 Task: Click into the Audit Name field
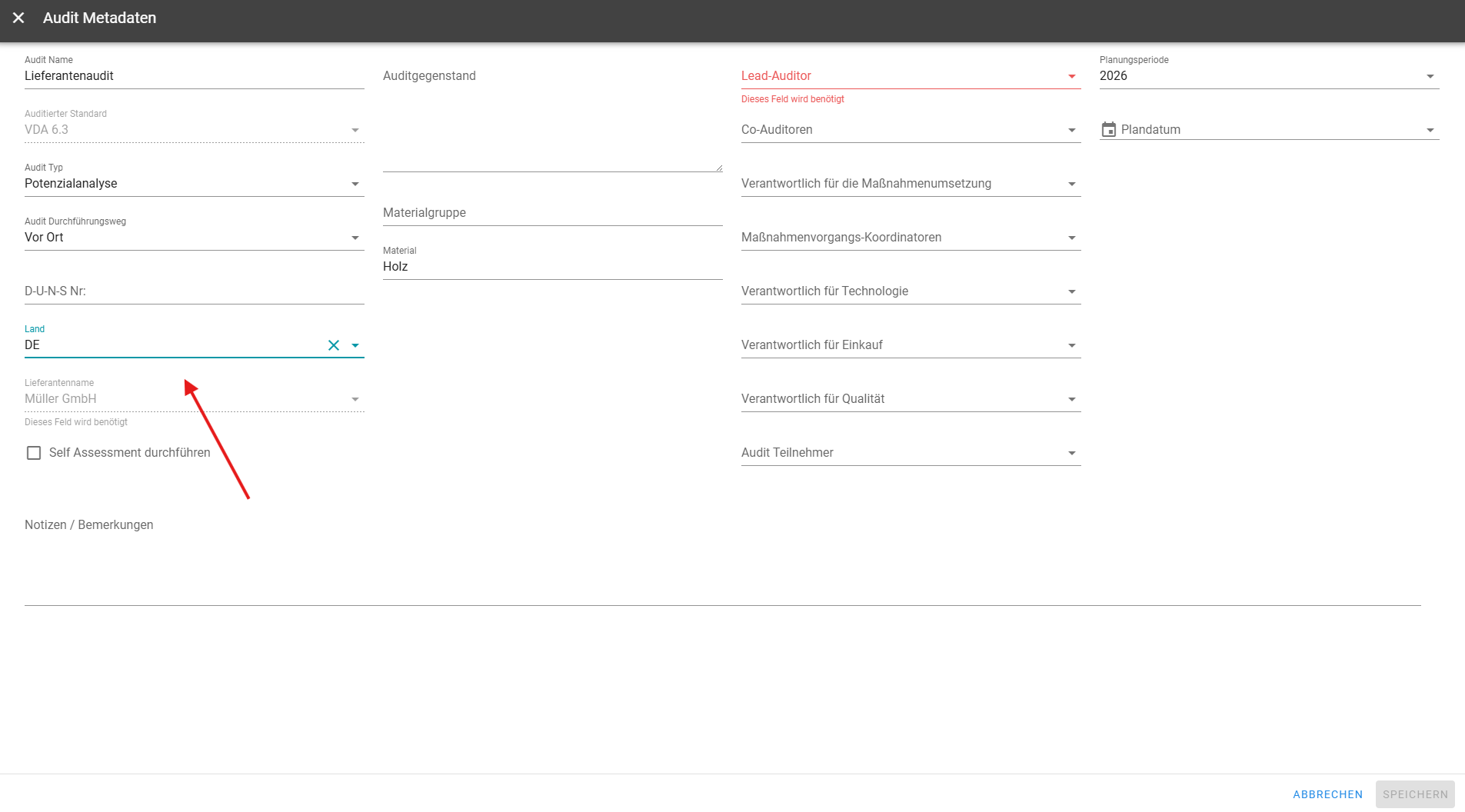(192, 76)
